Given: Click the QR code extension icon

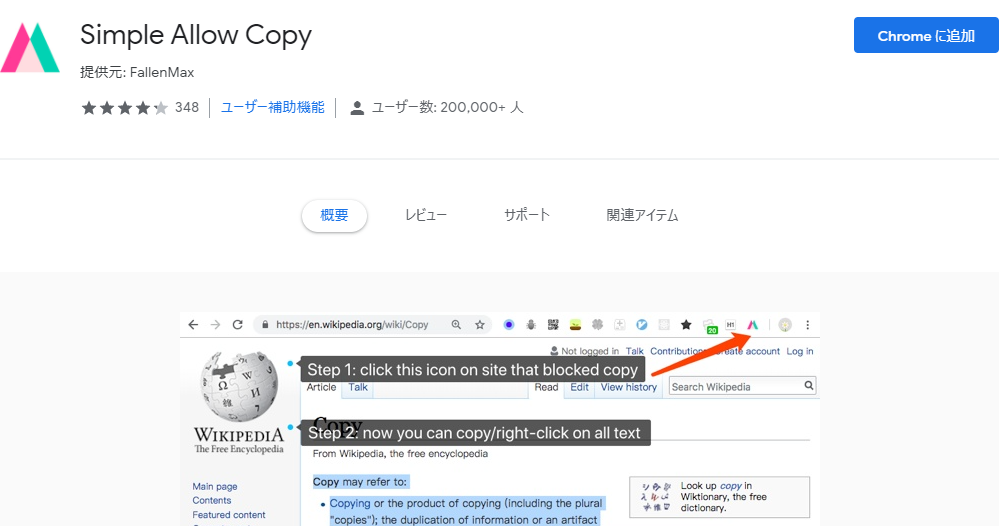Looking at the screenshot, I should 553,324.
